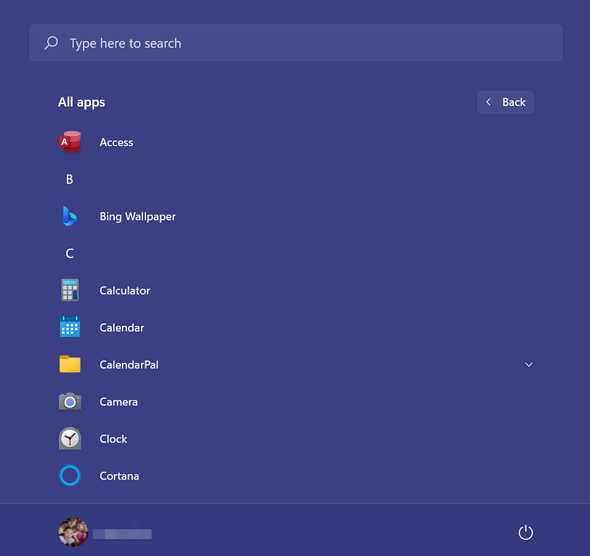
Task: Click the blurred user account name
Action: click(122, 534)
